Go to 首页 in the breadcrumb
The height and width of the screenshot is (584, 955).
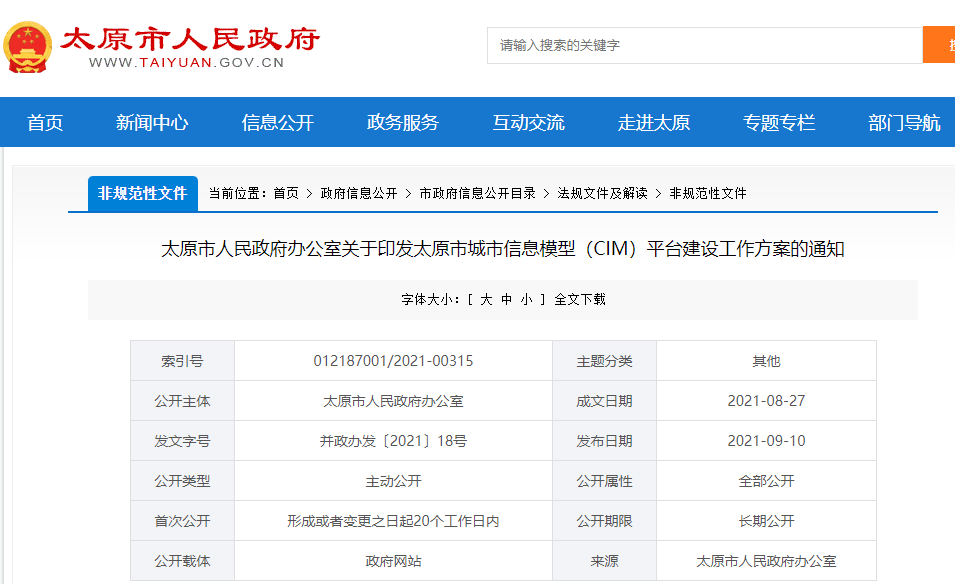click(x=286, y=194)
